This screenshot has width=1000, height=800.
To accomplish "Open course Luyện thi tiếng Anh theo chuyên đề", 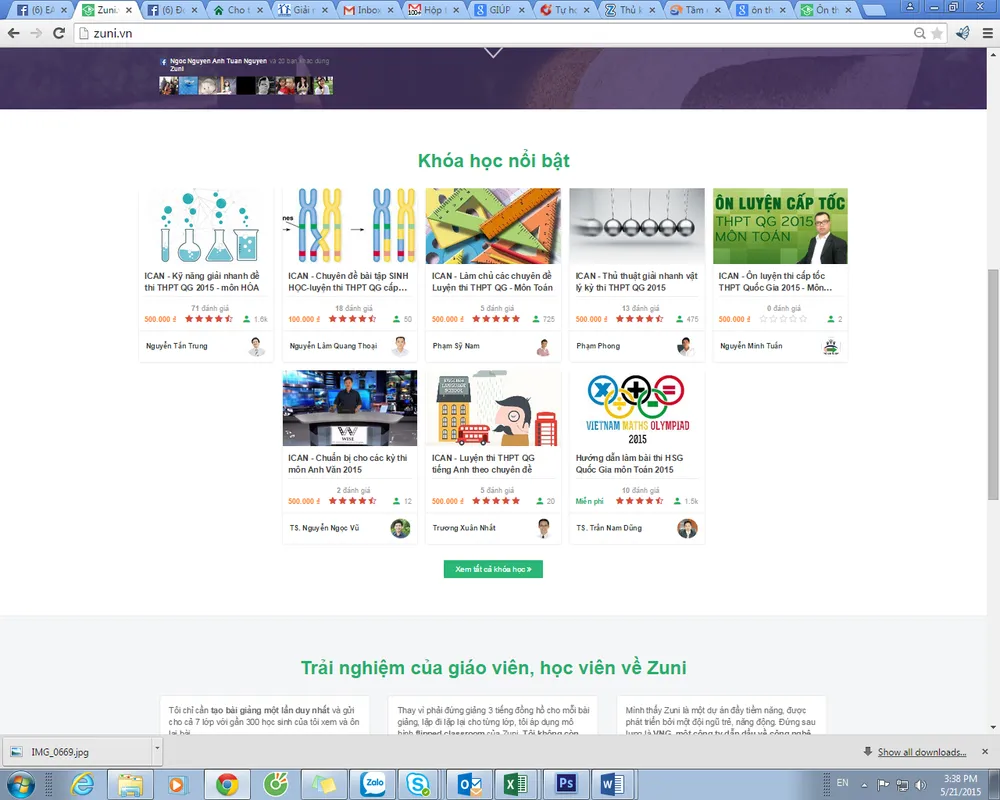I will 483,464.
